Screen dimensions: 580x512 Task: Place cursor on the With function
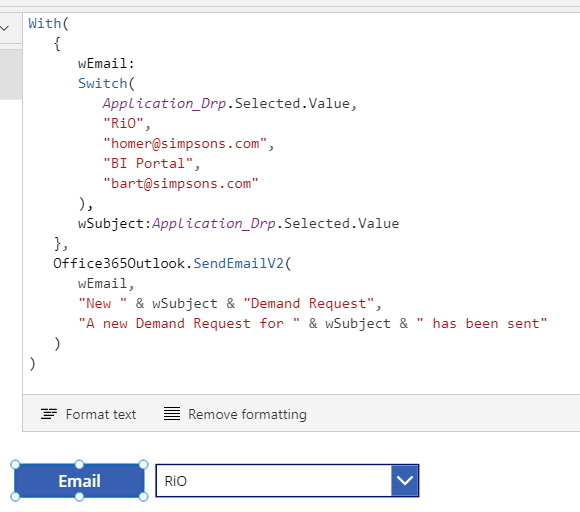[45, 23]
